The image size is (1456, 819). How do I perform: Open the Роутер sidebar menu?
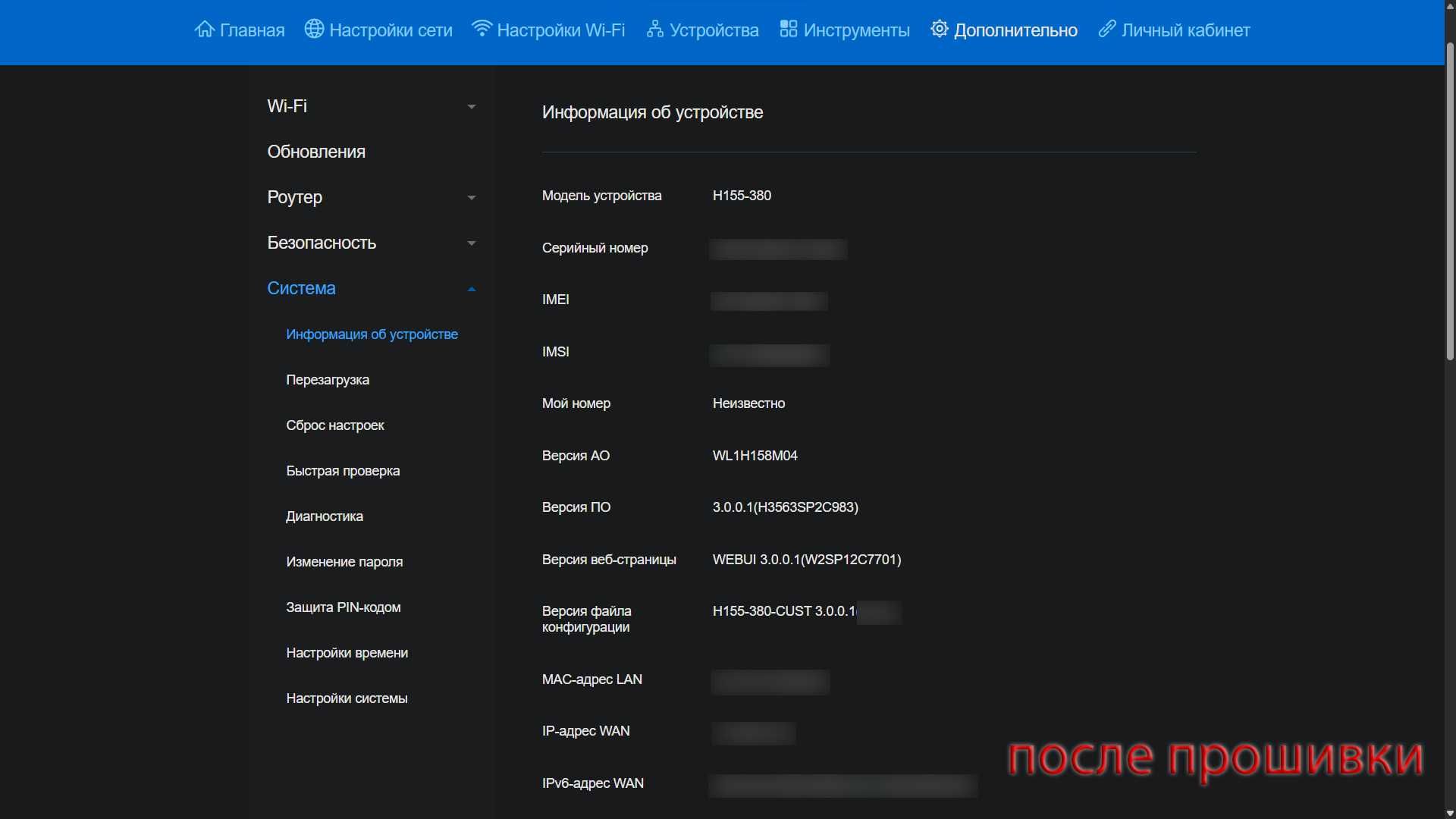pos(295,197)
